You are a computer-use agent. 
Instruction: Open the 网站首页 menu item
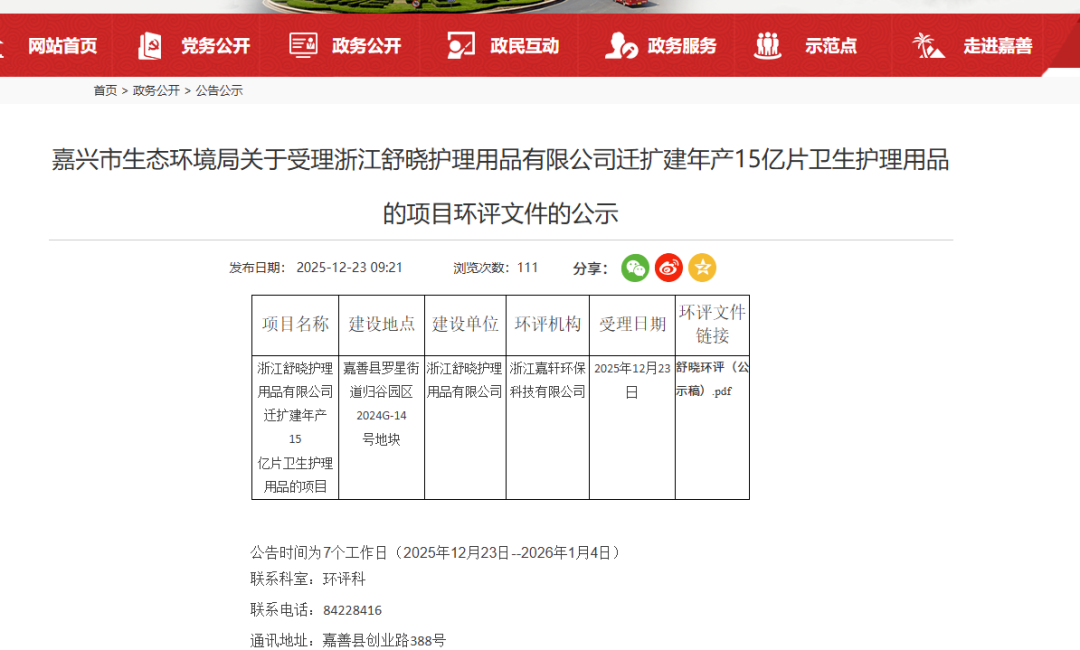tap(62, 46)
